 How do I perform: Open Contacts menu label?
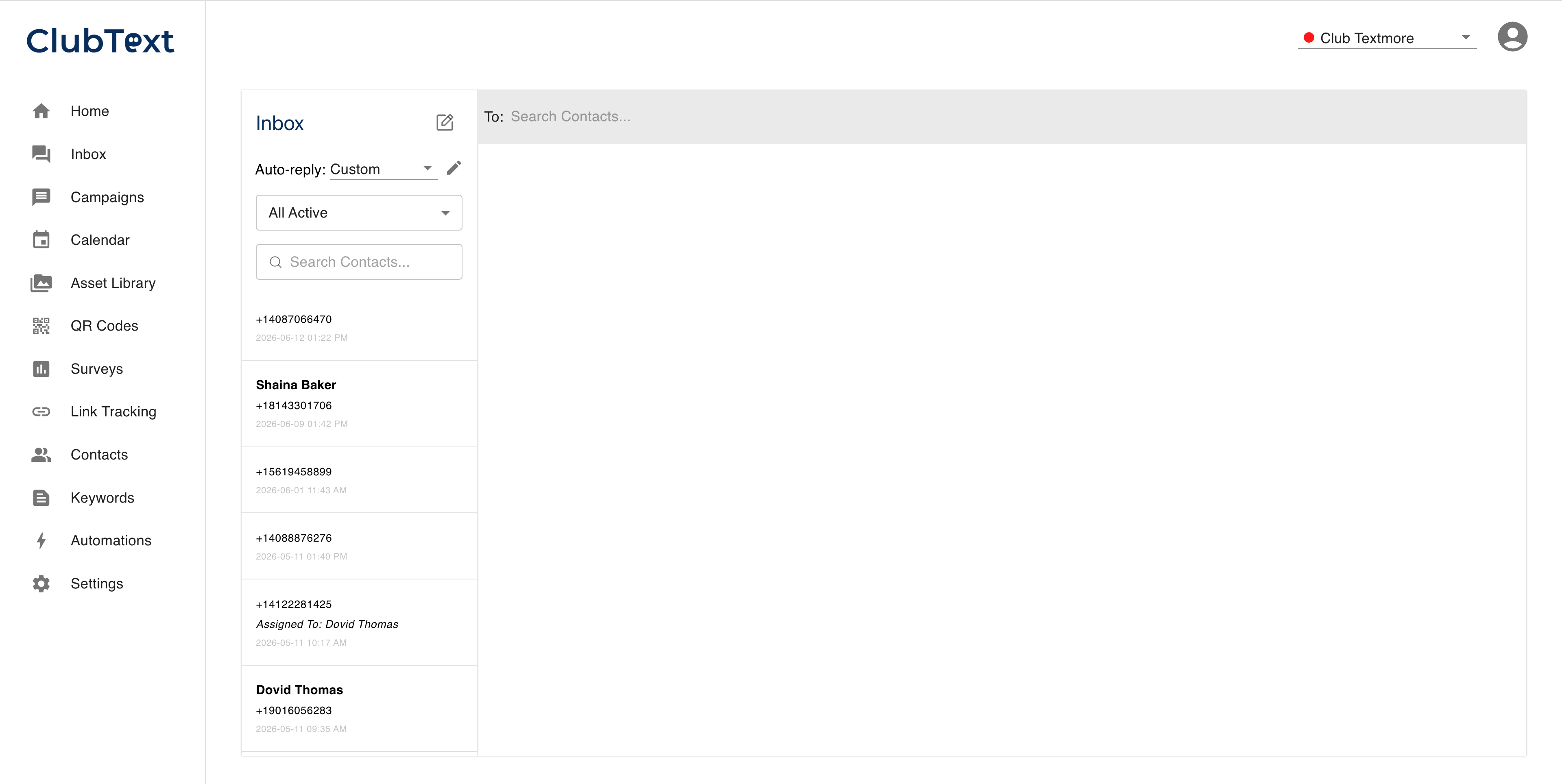point(99,455)
